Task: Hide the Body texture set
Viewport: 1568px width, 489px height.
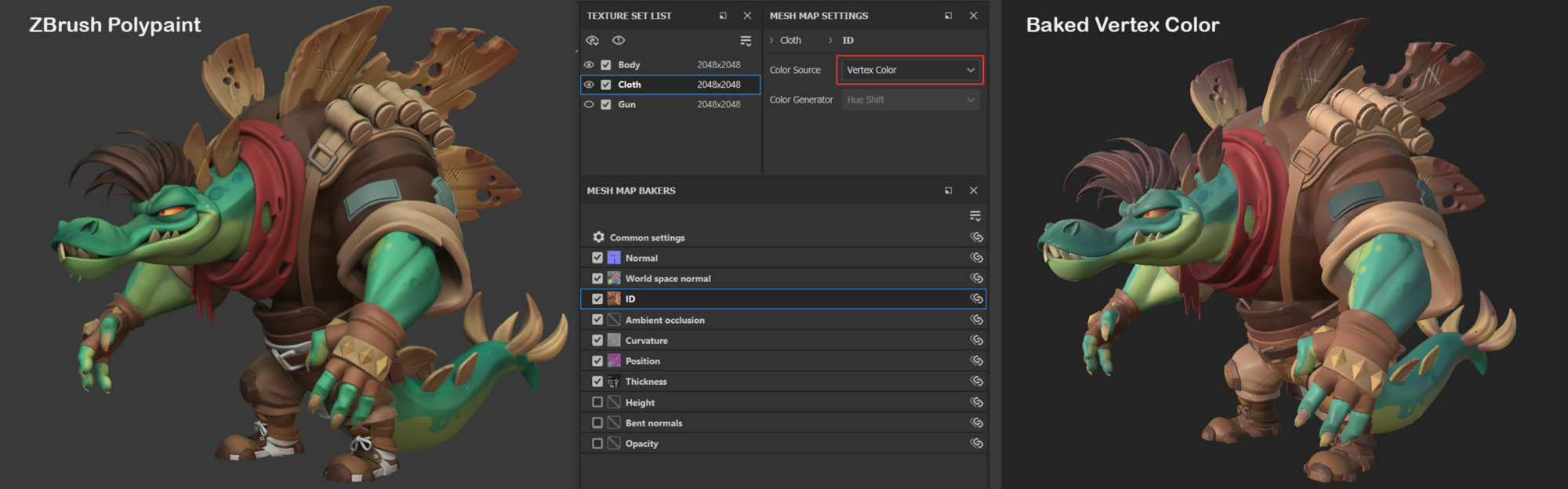Action: point(589,65)
